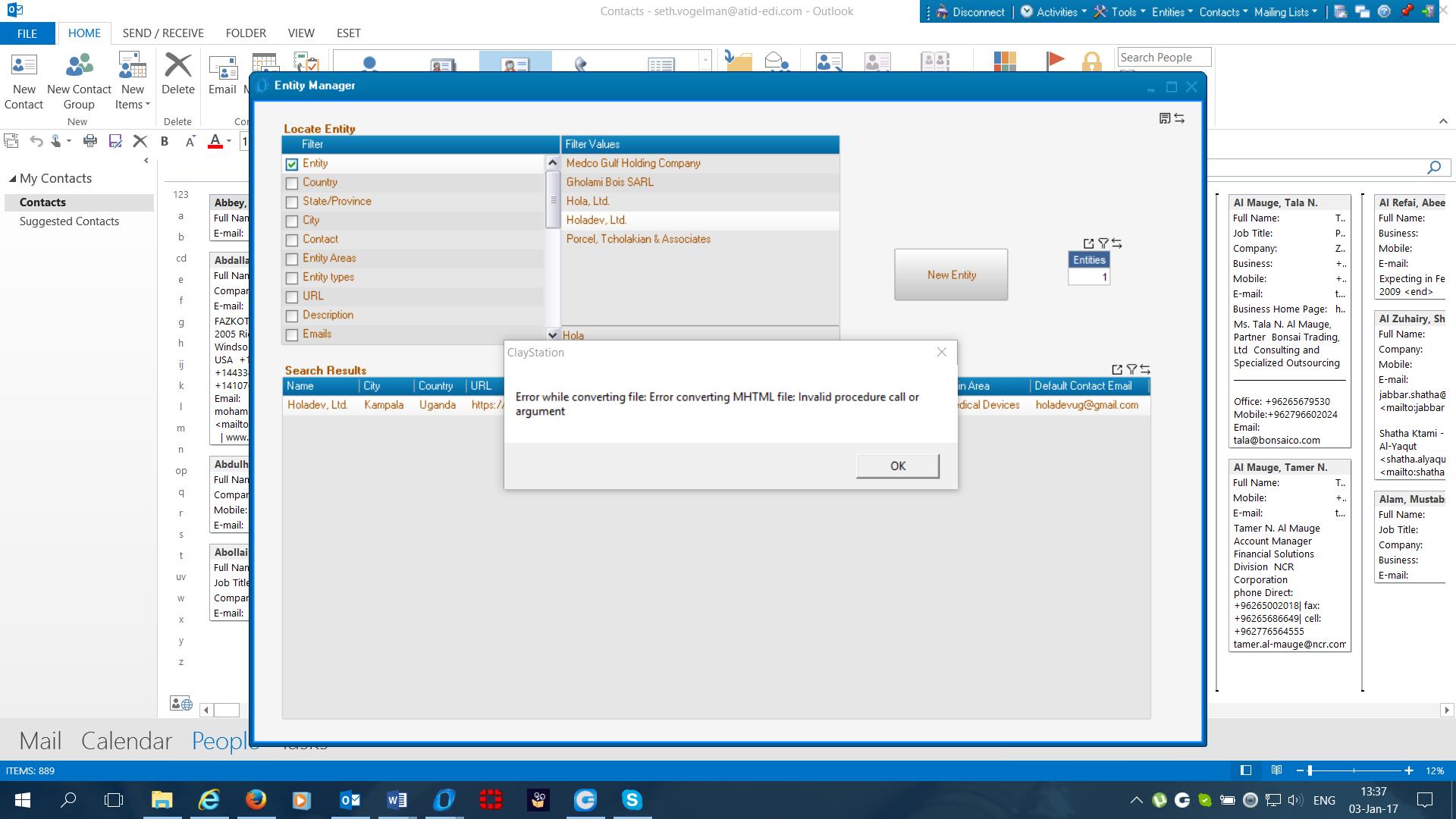The image size is (1456, 819).
Task: Open the Activities dropdown menu
Action: [x=1053, y=12]
